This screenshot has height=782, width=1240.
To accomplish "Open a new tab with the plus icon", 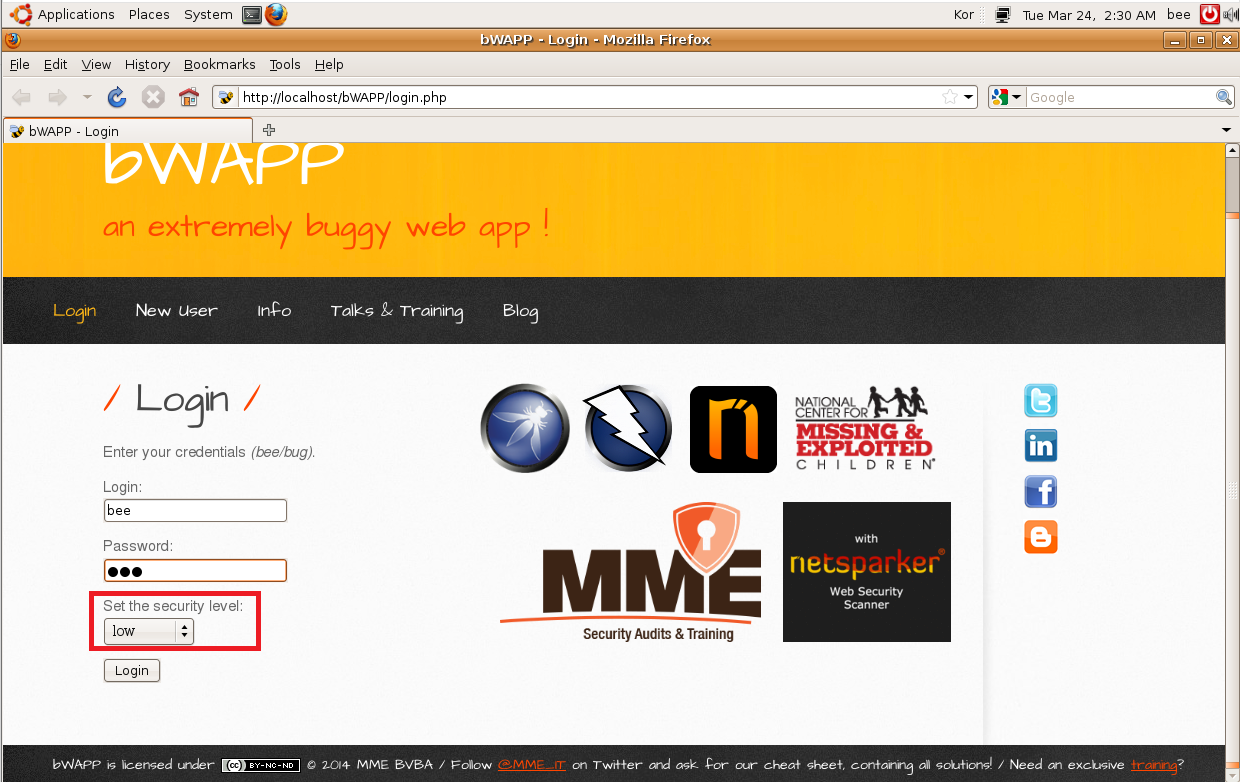I will (268, 130).
